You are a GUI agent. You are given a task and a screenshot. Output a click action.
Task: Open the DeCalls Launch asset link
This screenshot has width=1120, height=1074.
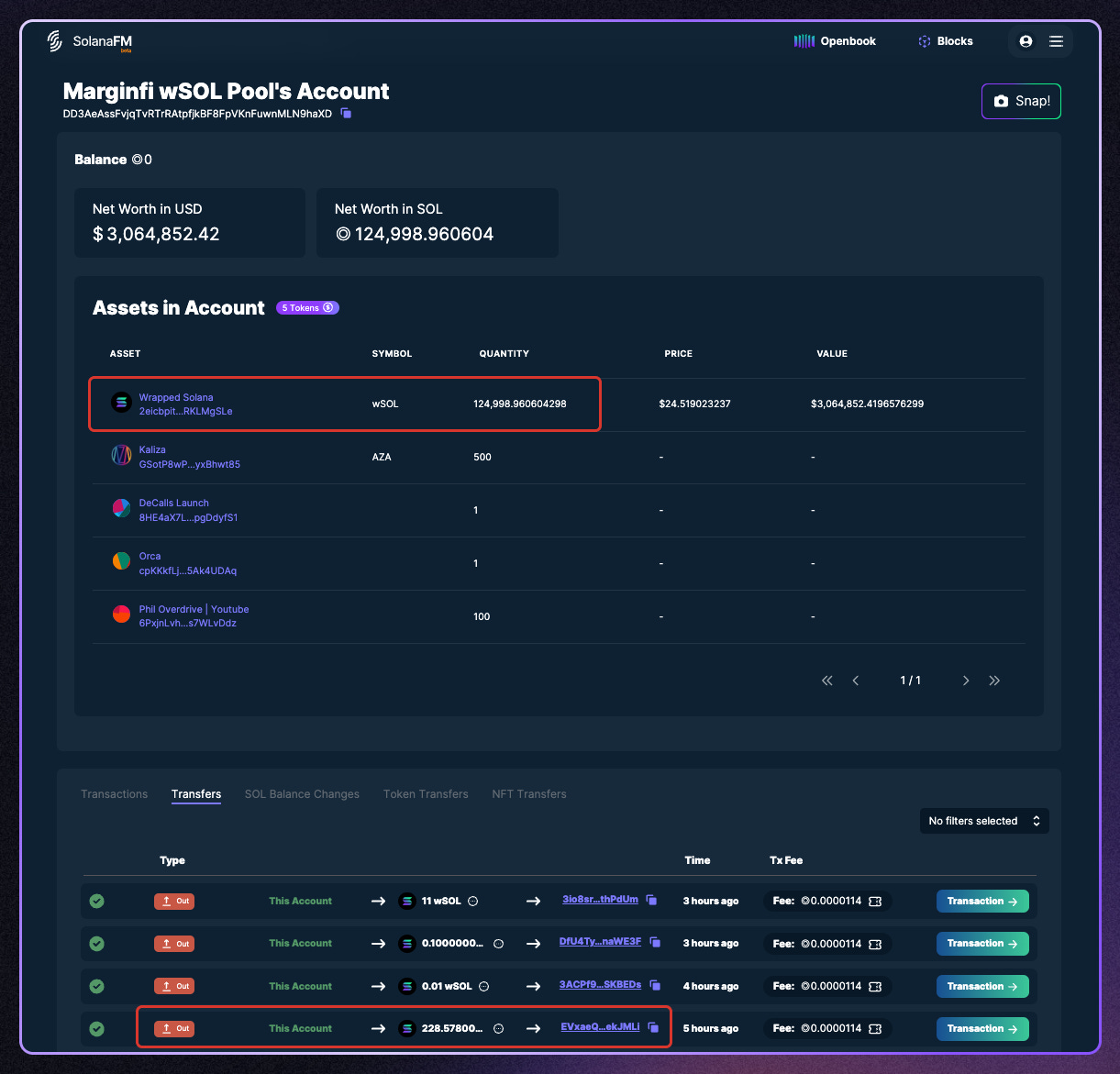[188, 510]
